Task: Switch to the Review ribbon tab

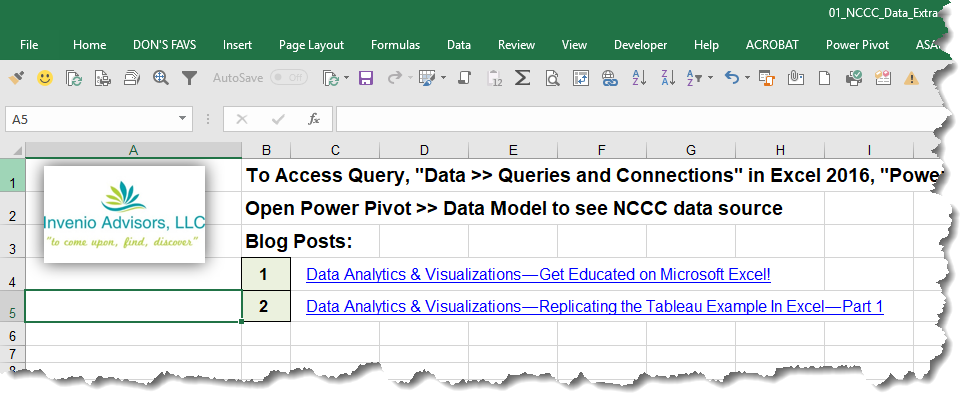Action: [x=517, y=45]
